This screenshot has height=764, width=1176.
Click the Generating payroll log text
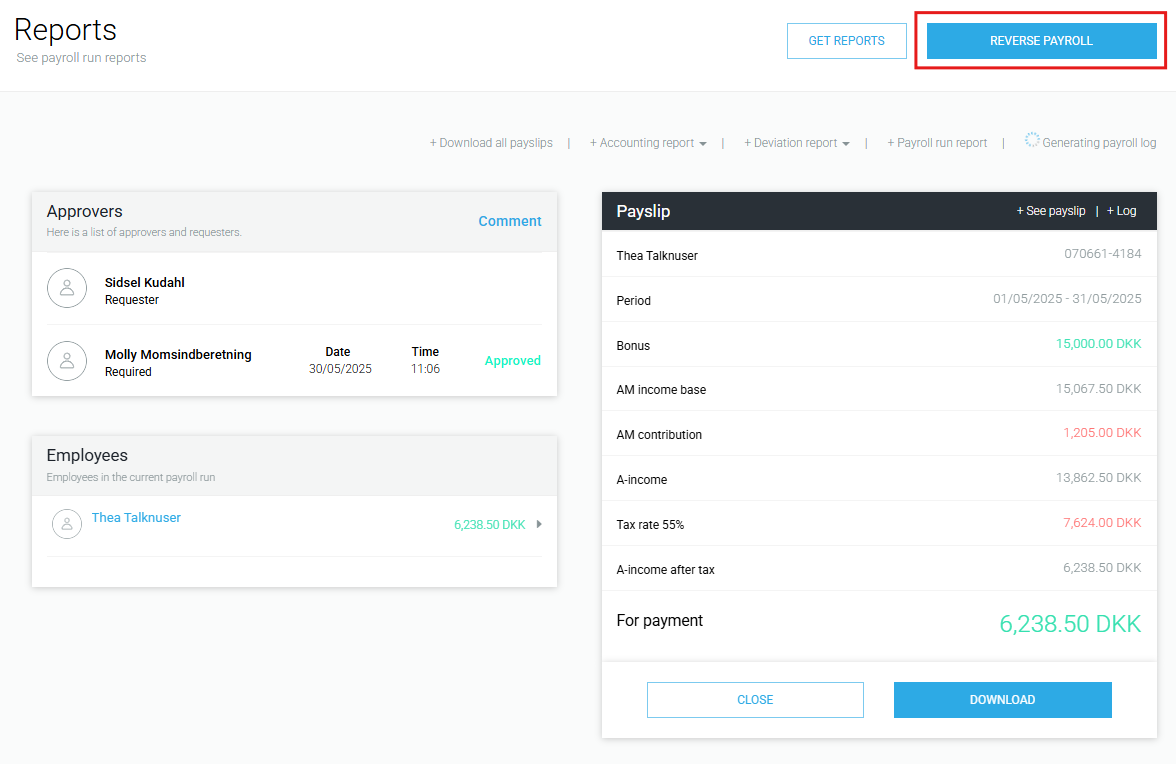coord(1099,143)
